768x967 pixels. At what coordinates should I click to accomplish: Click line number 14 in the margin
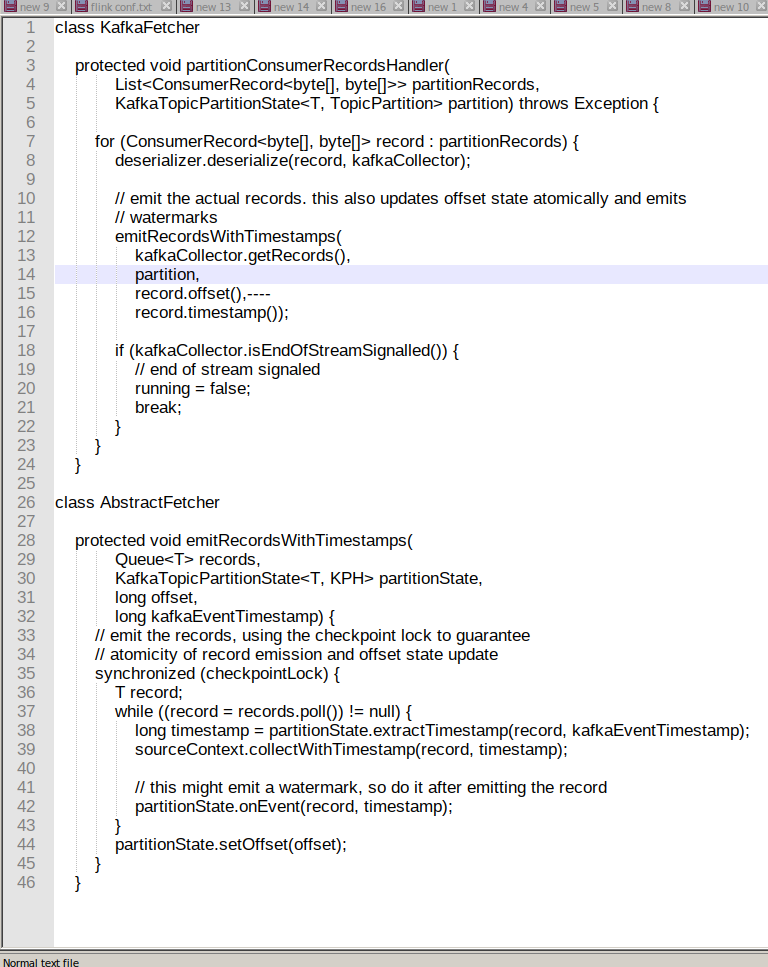pyautogui.click(x=26, y=274)
